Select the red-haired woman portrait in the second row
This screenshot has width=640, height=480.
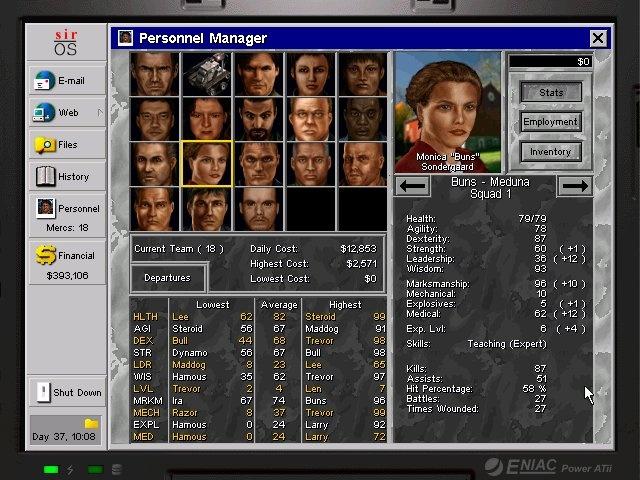tap(207, 119)
